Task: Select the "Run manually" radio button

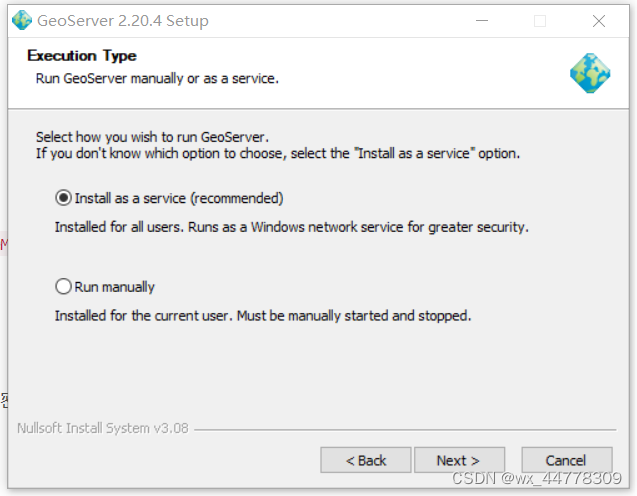Action: 63,286
